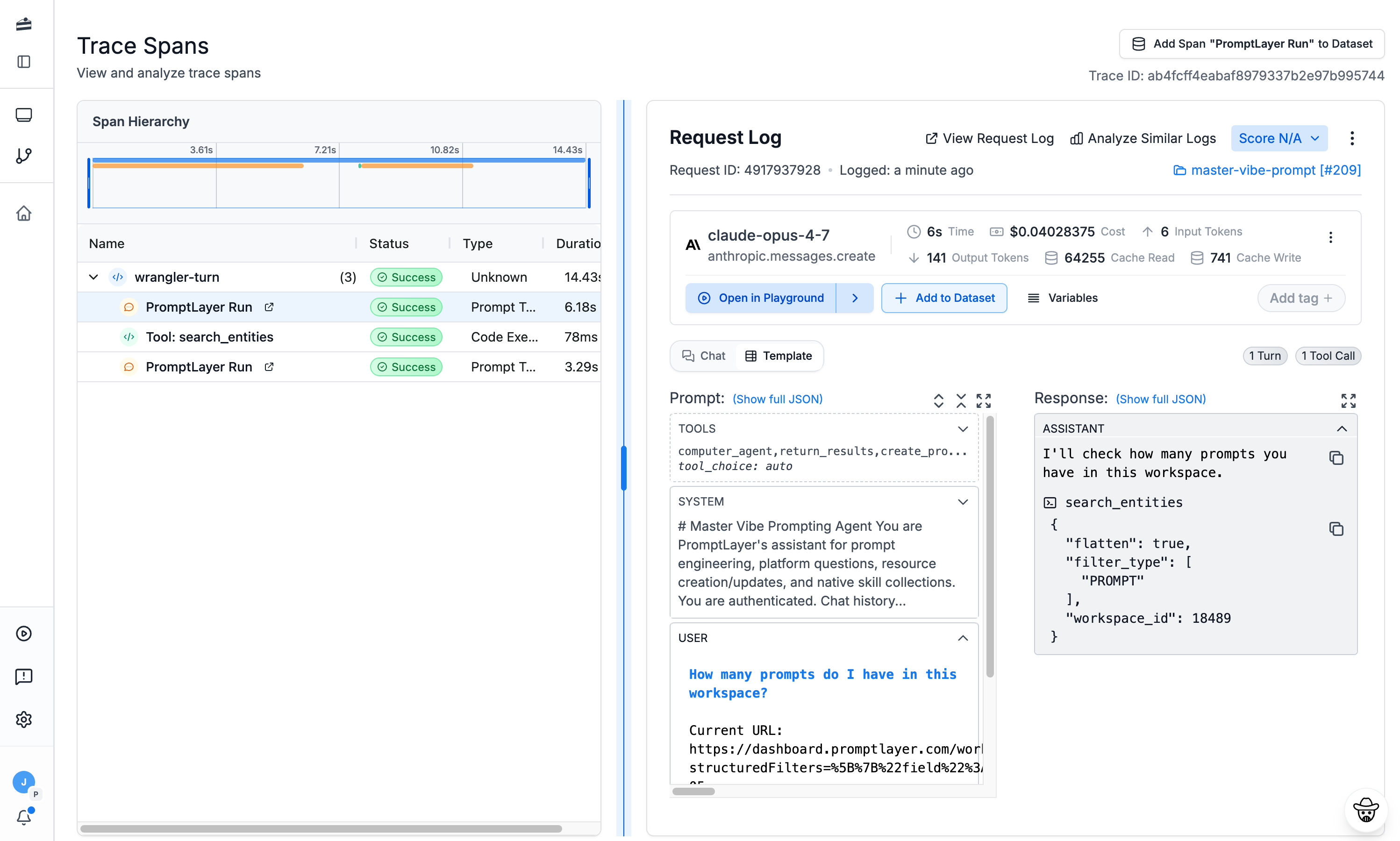Switch to the Template view tab
1400x841 pixels.
pos(778,356)
